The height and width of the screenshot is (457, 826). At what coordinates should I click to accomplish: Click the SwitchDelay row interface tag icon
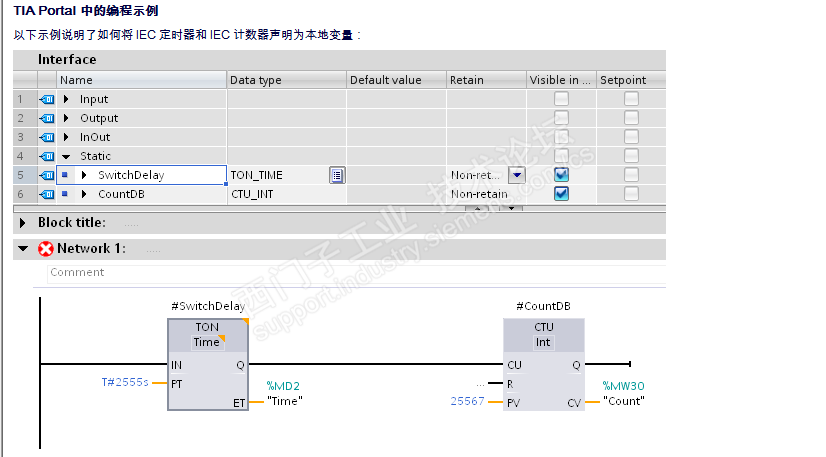point(47,175)
